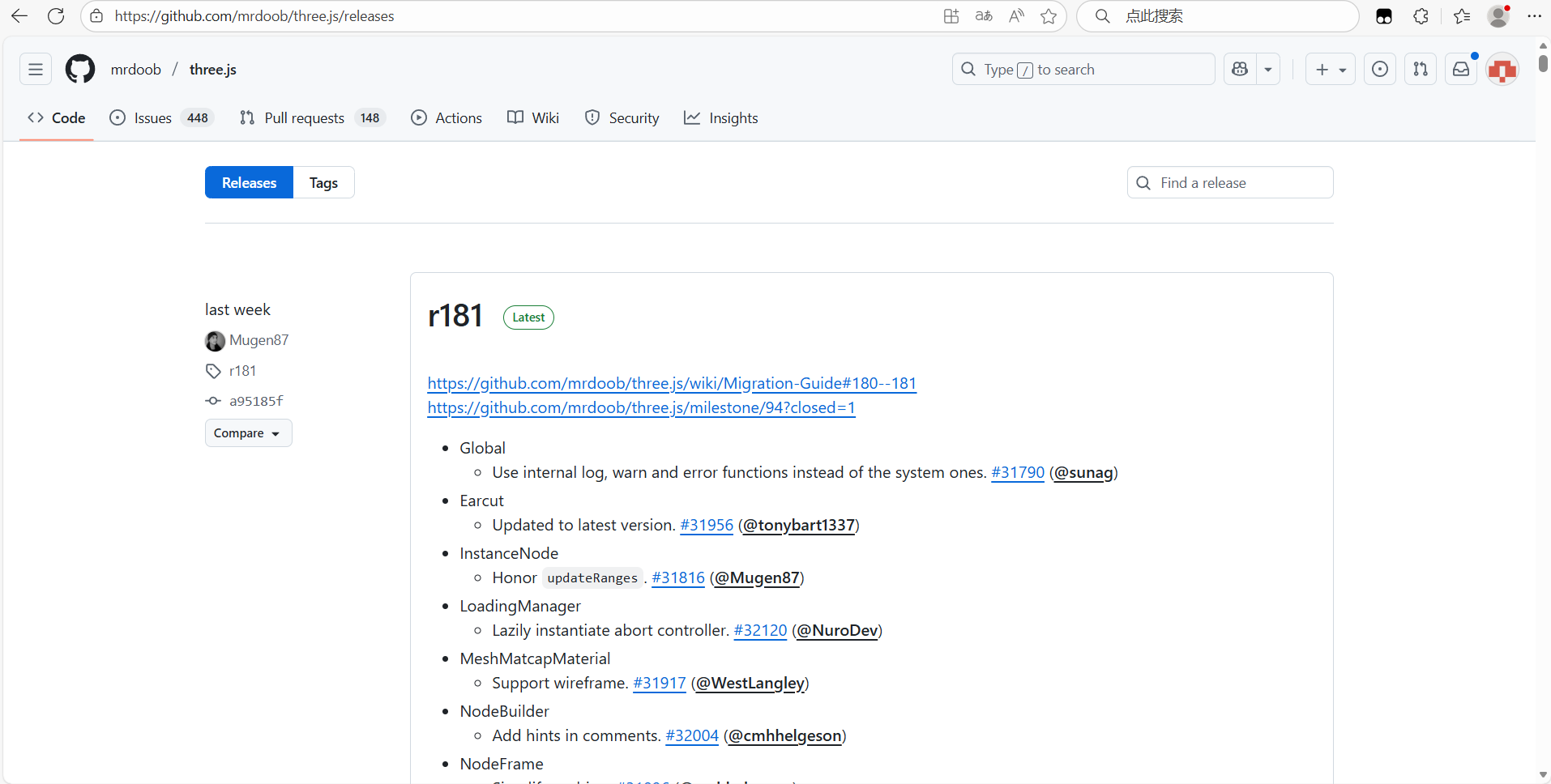Open pull request #31790
Image resolution: width=1551 pixels, height=784 pixels.
coord(1018,472)
